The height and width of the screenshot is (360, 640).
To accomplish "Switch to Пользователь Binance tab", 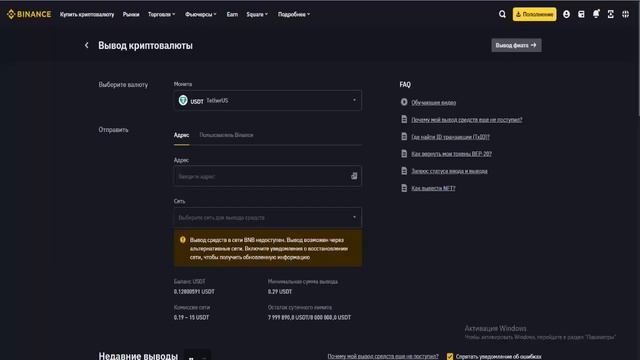I will [226, 135].
